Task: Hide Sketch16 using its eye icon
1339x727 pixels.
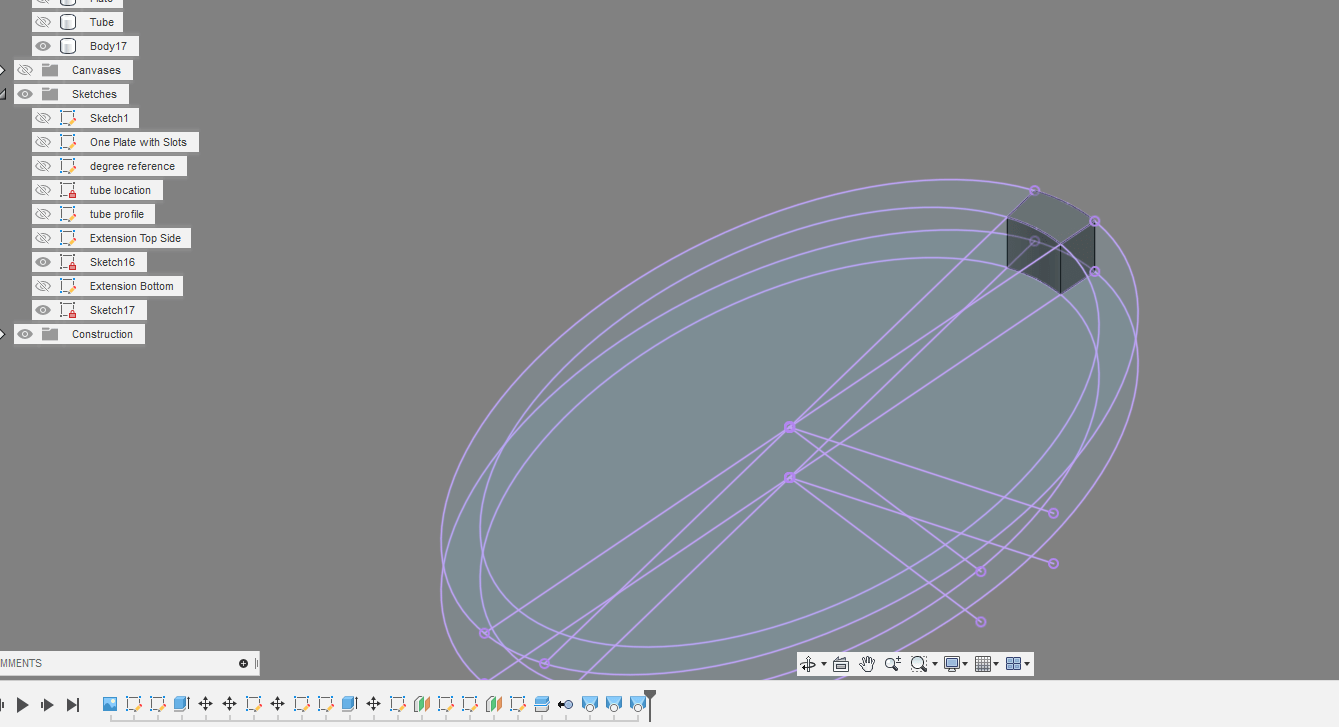Action: click(43, 262)
